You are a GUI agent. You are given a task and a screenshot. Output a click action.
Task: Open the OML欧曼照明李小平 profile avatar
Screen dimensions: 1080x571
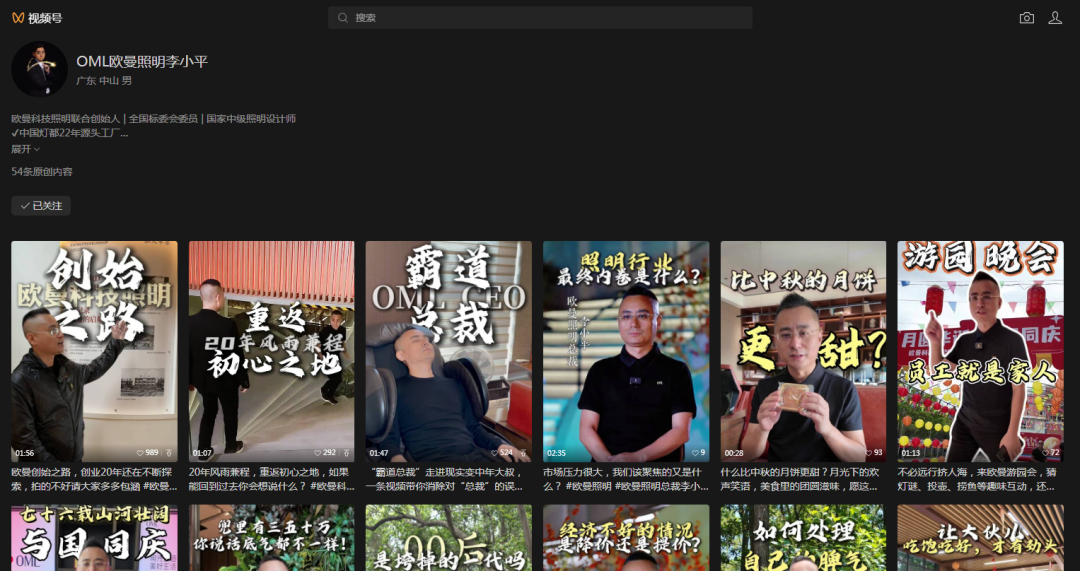(39, 69)
